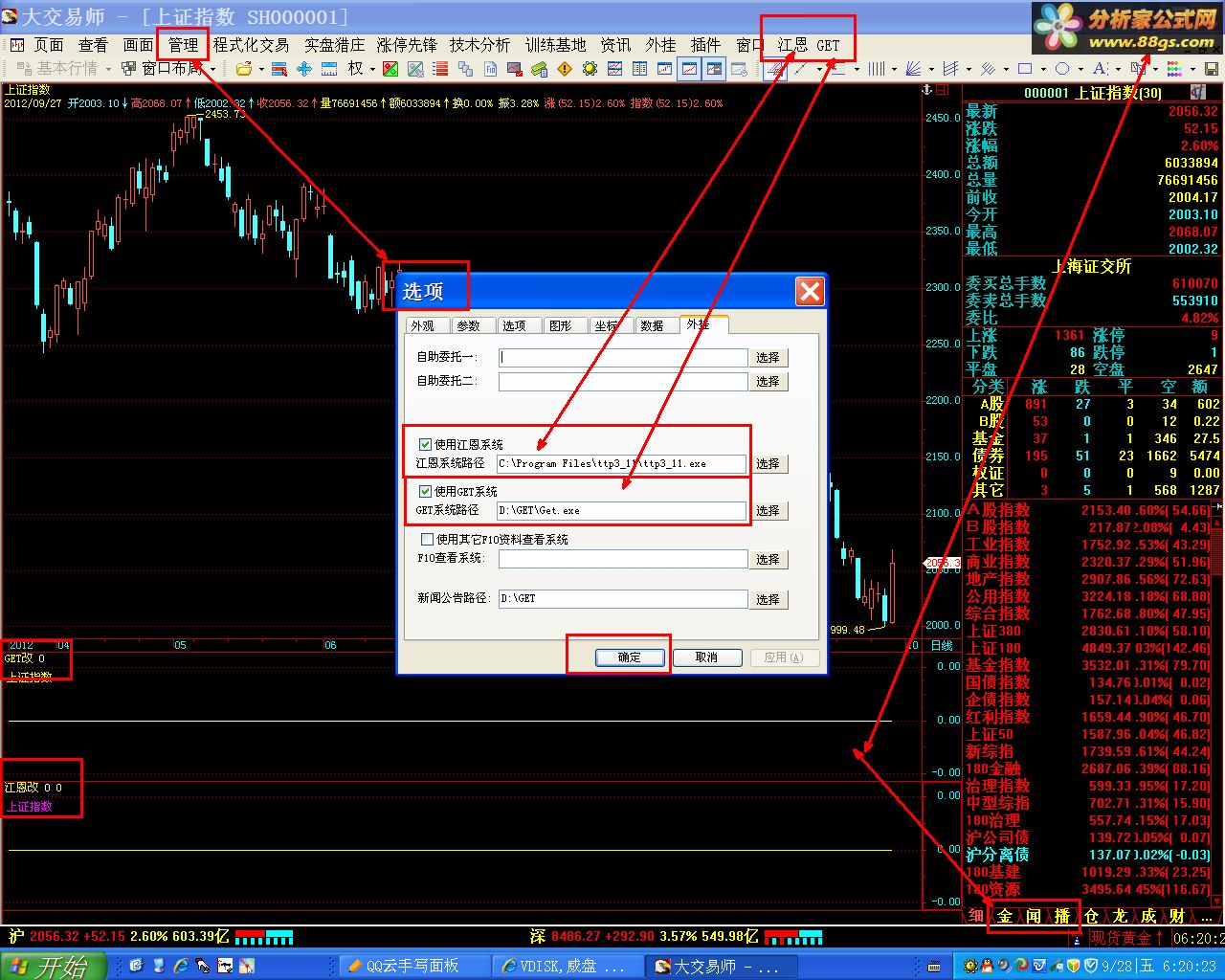Click the gear settings icon in toolbar
This screenshot has width=1225, height=980.
pos(590,69)
